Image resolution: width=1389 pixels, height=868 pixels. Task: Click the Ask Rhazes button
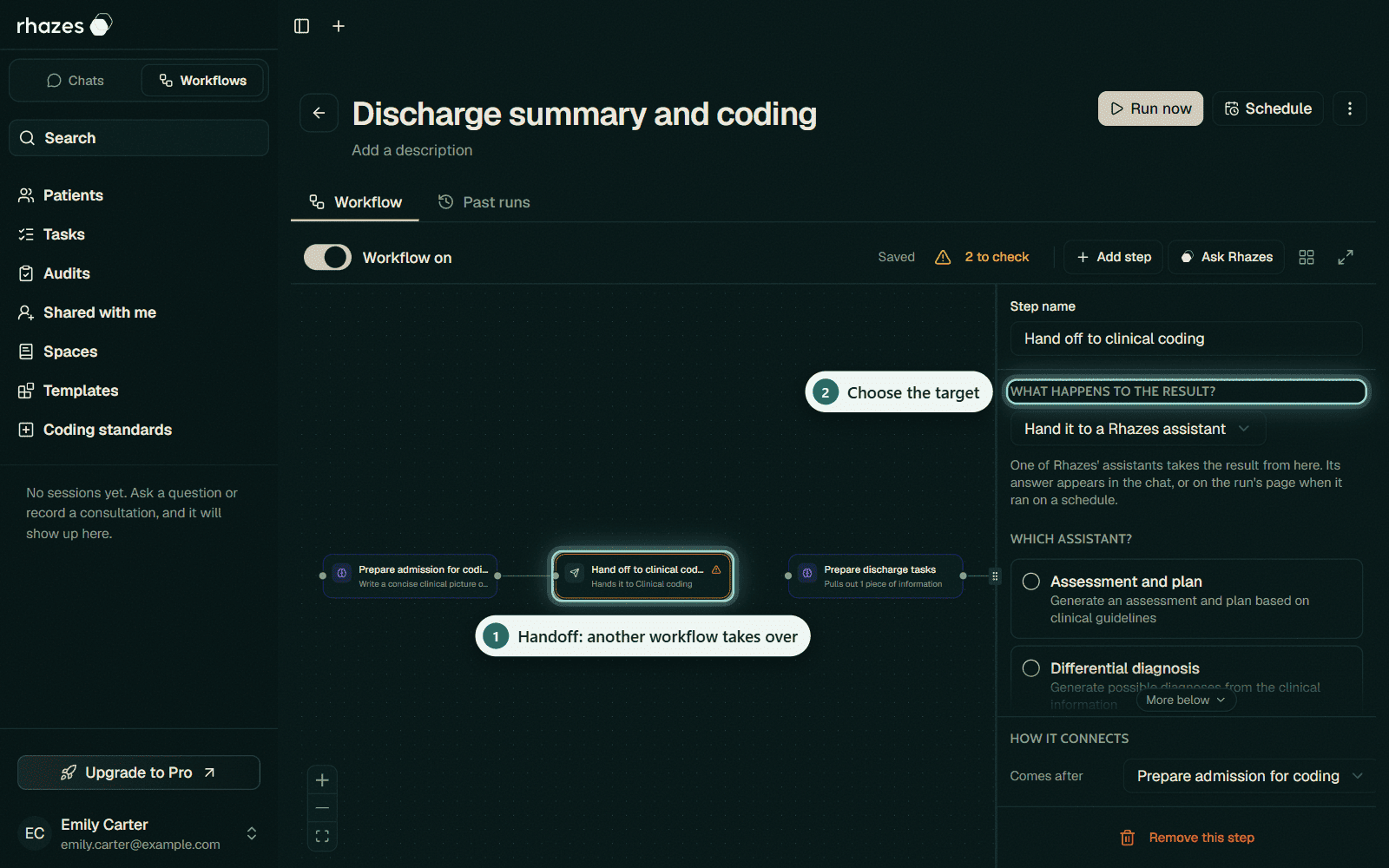coord(1226,257)
